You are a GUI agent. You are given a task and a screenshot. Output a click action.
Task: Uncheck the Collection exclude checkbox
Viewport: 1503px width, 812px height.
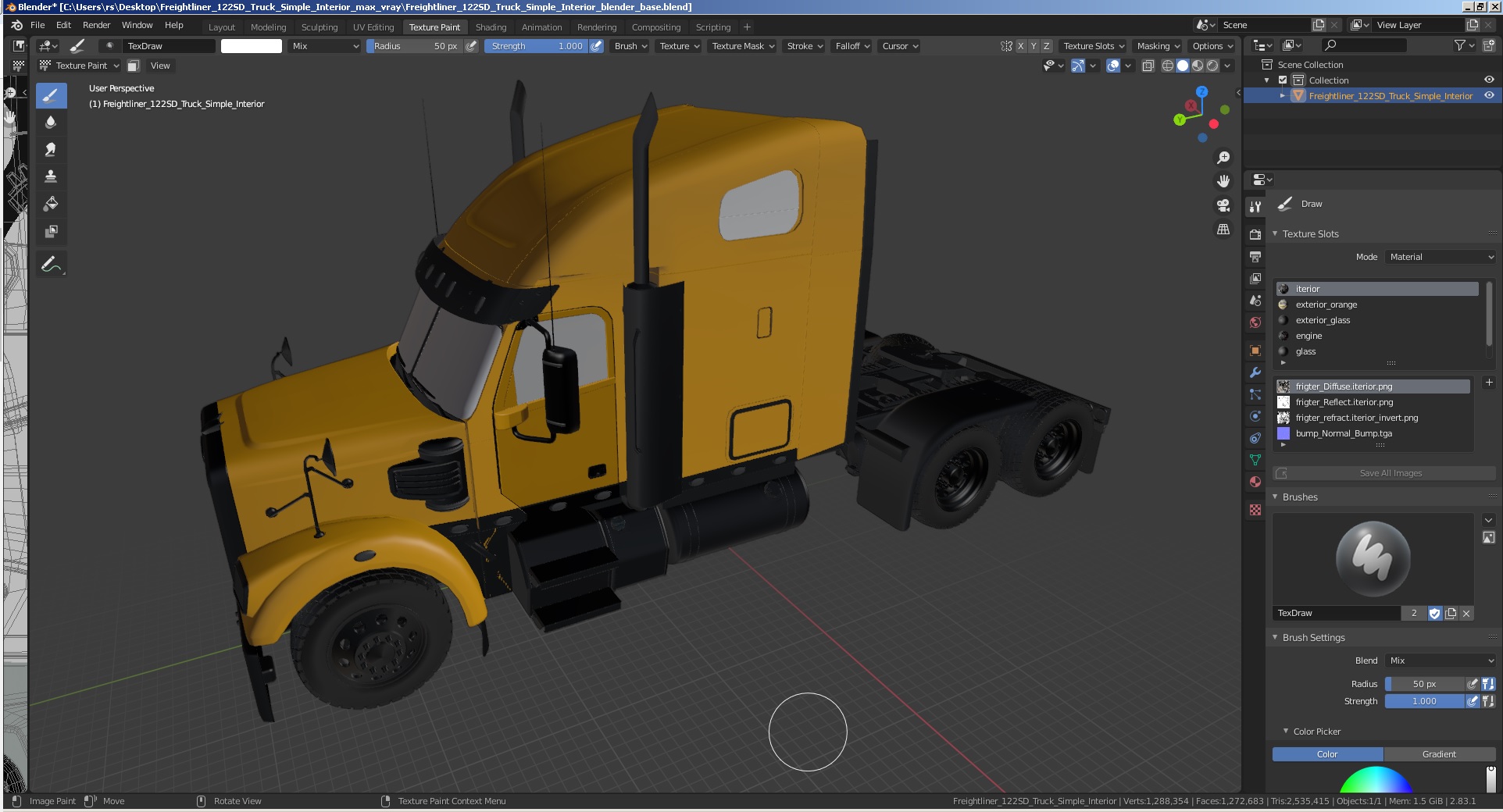tap(1283, 80)
